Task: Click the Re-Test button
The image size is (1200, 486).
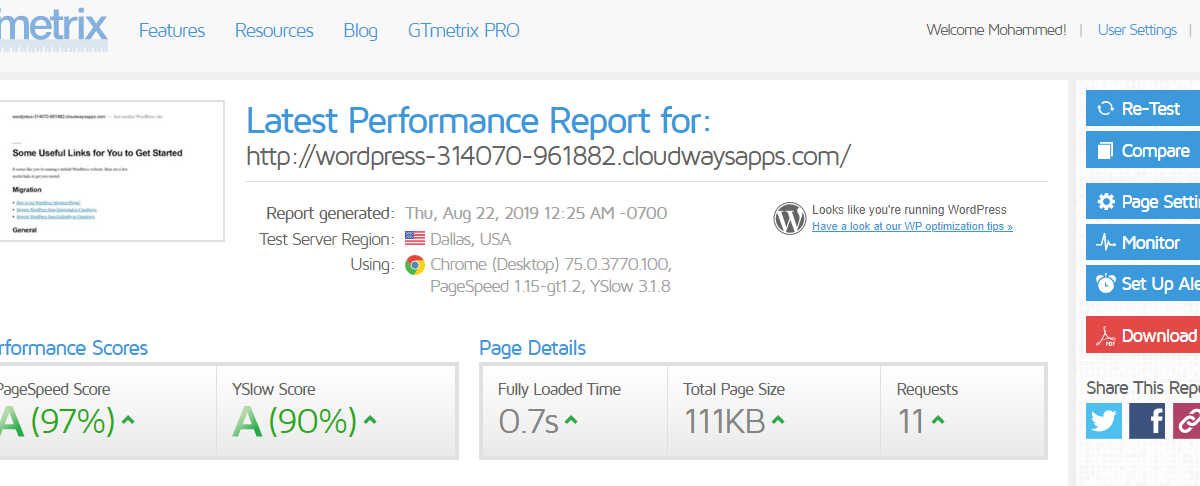Action: (1143, 108)
